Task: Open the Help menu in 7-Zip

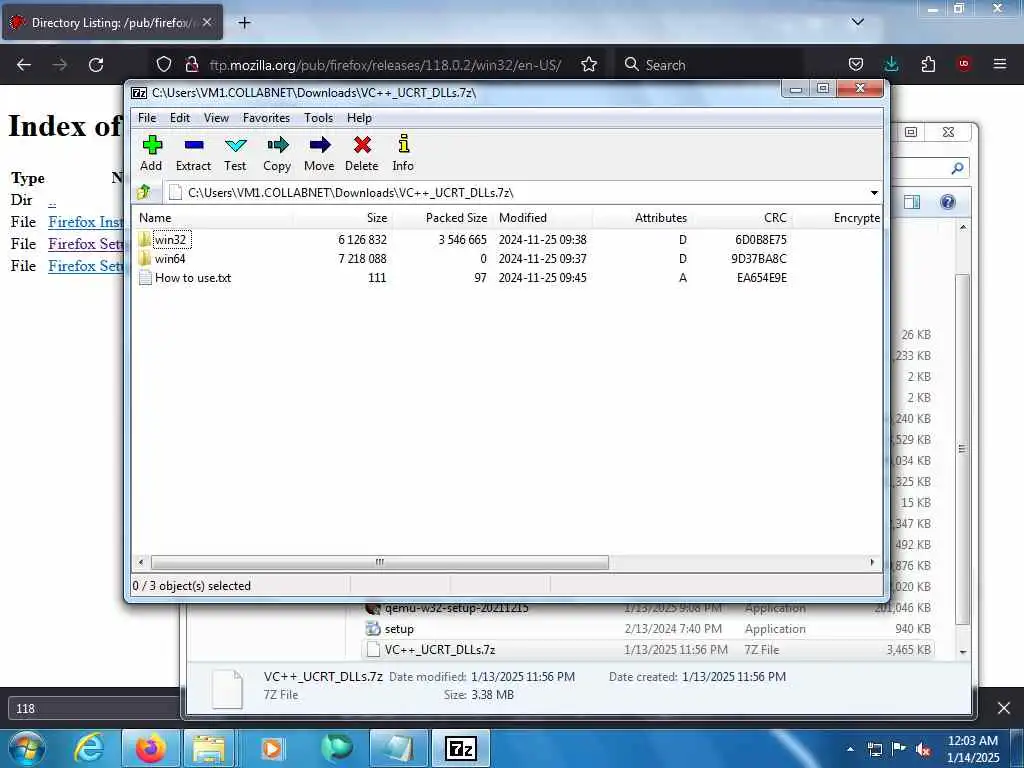Action: point(359,118)
